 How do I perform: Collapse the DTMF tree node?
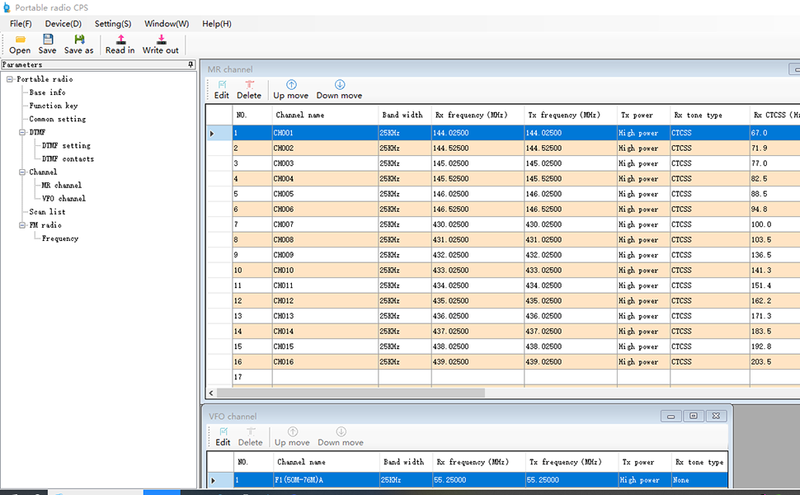22,132
